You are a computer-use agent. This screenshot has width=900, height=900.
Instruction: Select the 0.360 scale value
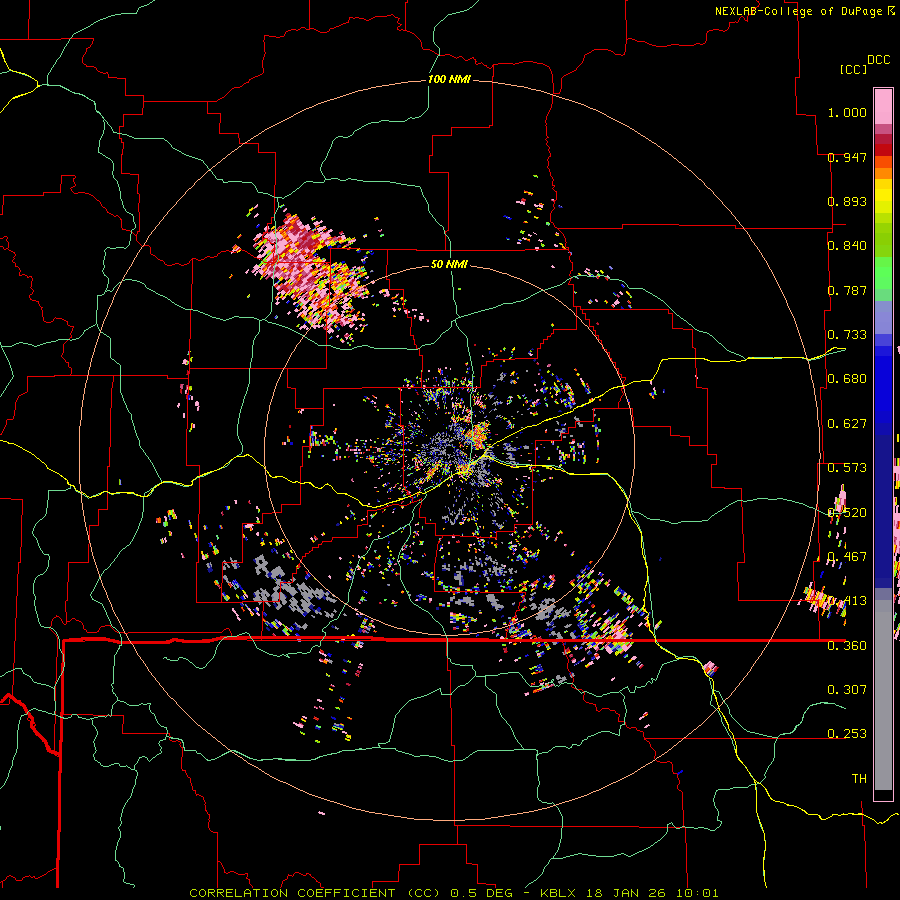[847, 646]
